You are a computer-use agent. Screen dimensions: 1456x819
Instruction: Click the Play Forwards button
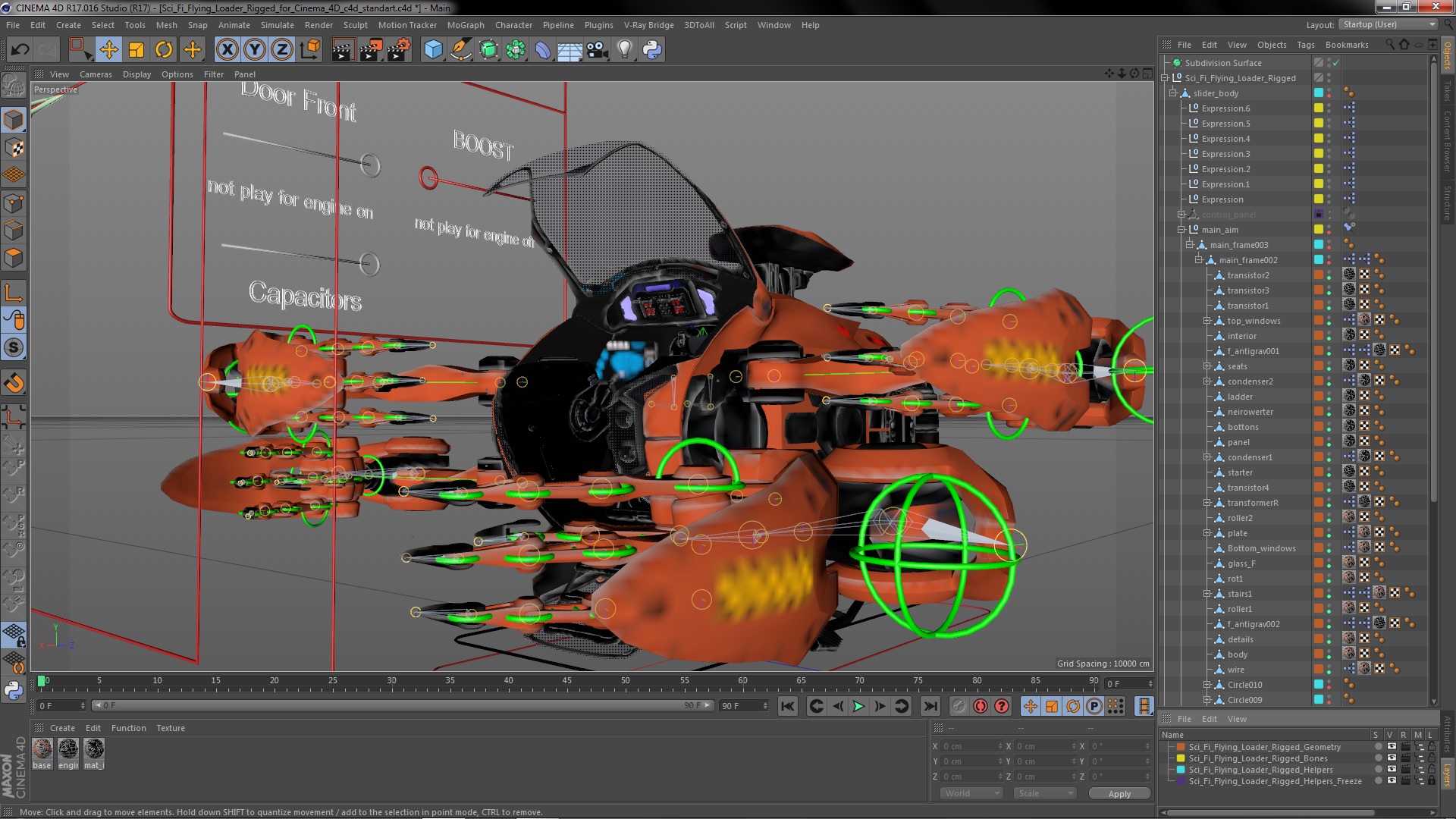pyautogui.click(x=858, y=706)
